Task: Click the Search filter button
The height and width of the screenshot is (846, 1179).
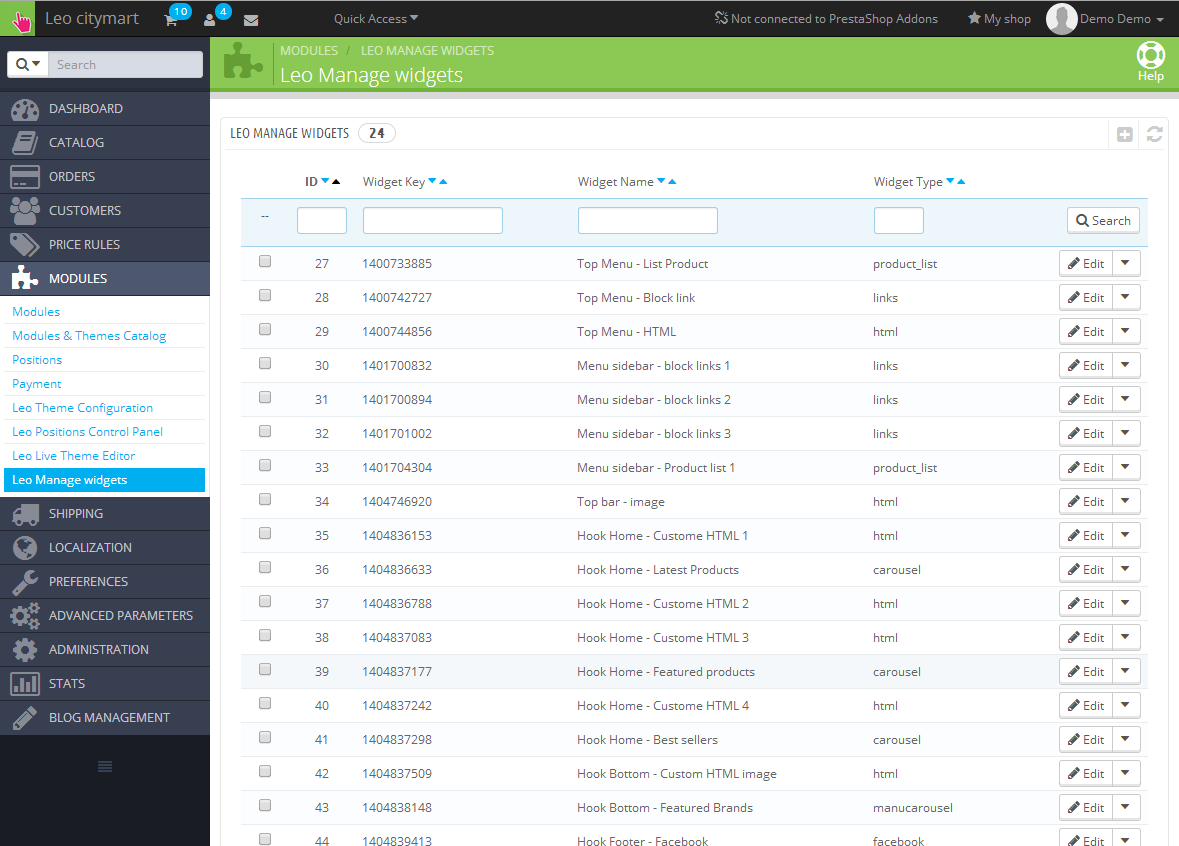Action: [x=1103, y=221]
